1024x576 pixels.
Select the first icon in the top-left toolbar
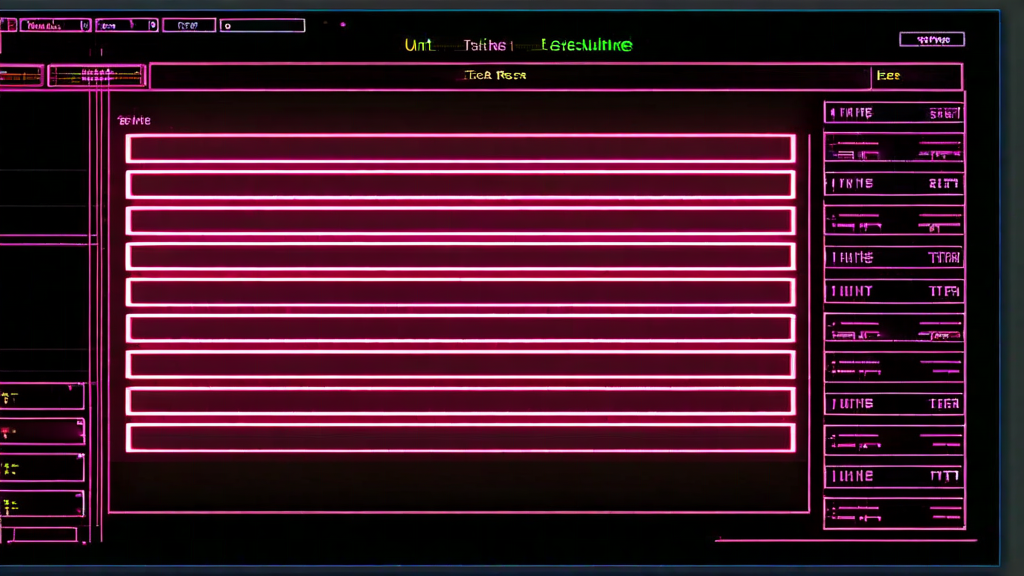[10, 24]
